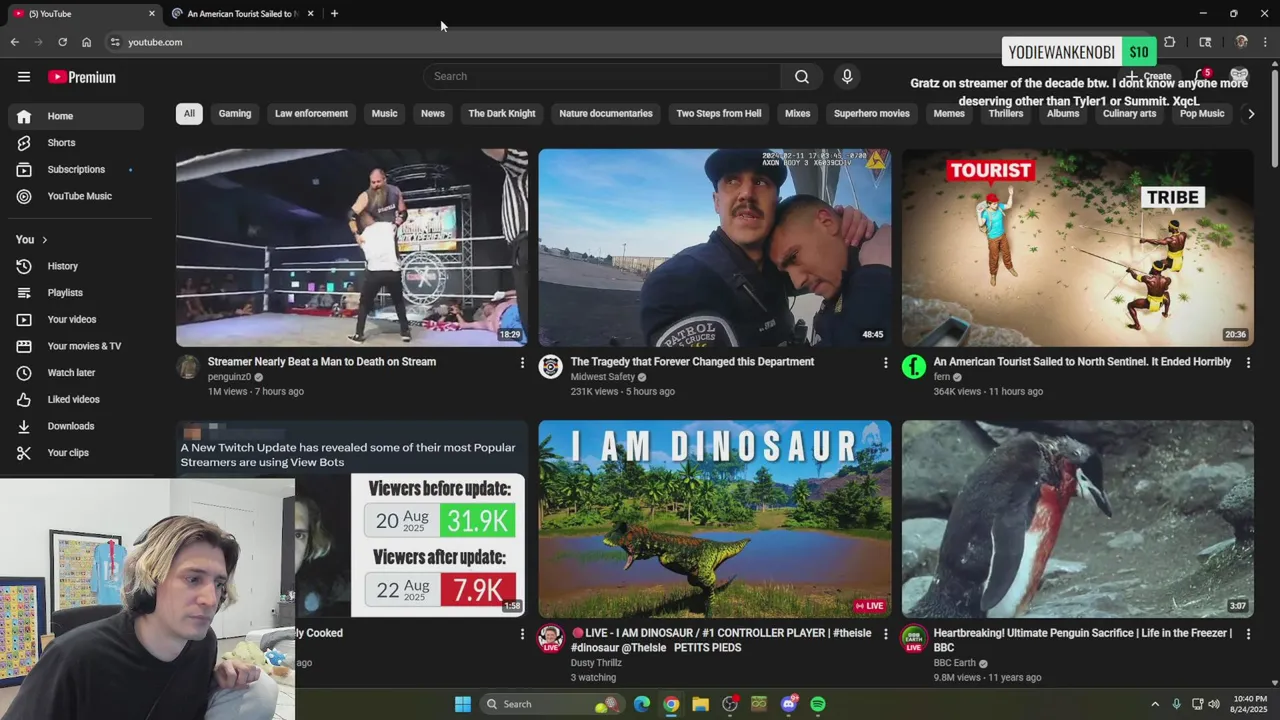Open BBC Earth channel avatar
Screen dimensions: 1280x720
913,638
